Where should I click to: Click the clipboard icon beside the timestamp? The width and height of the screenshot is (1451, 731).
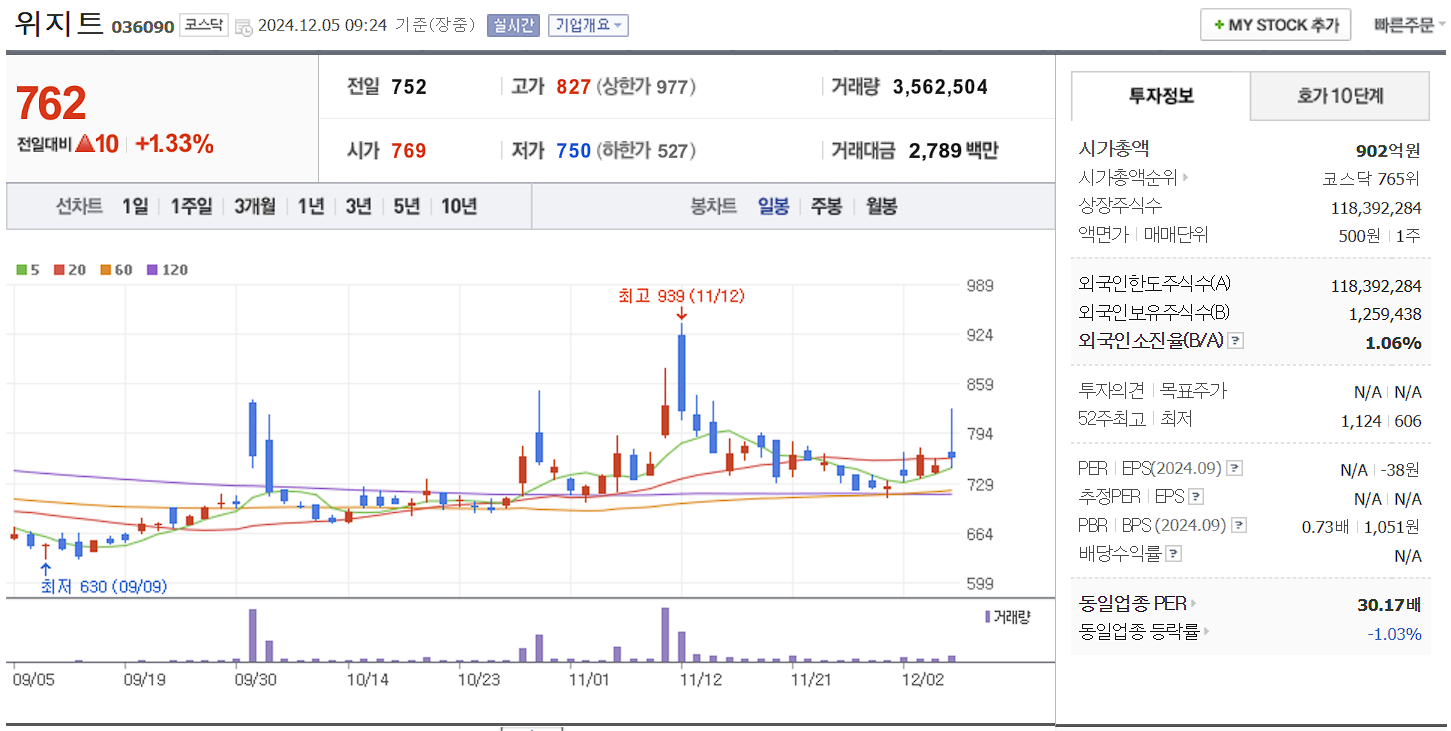click(243, 25)
